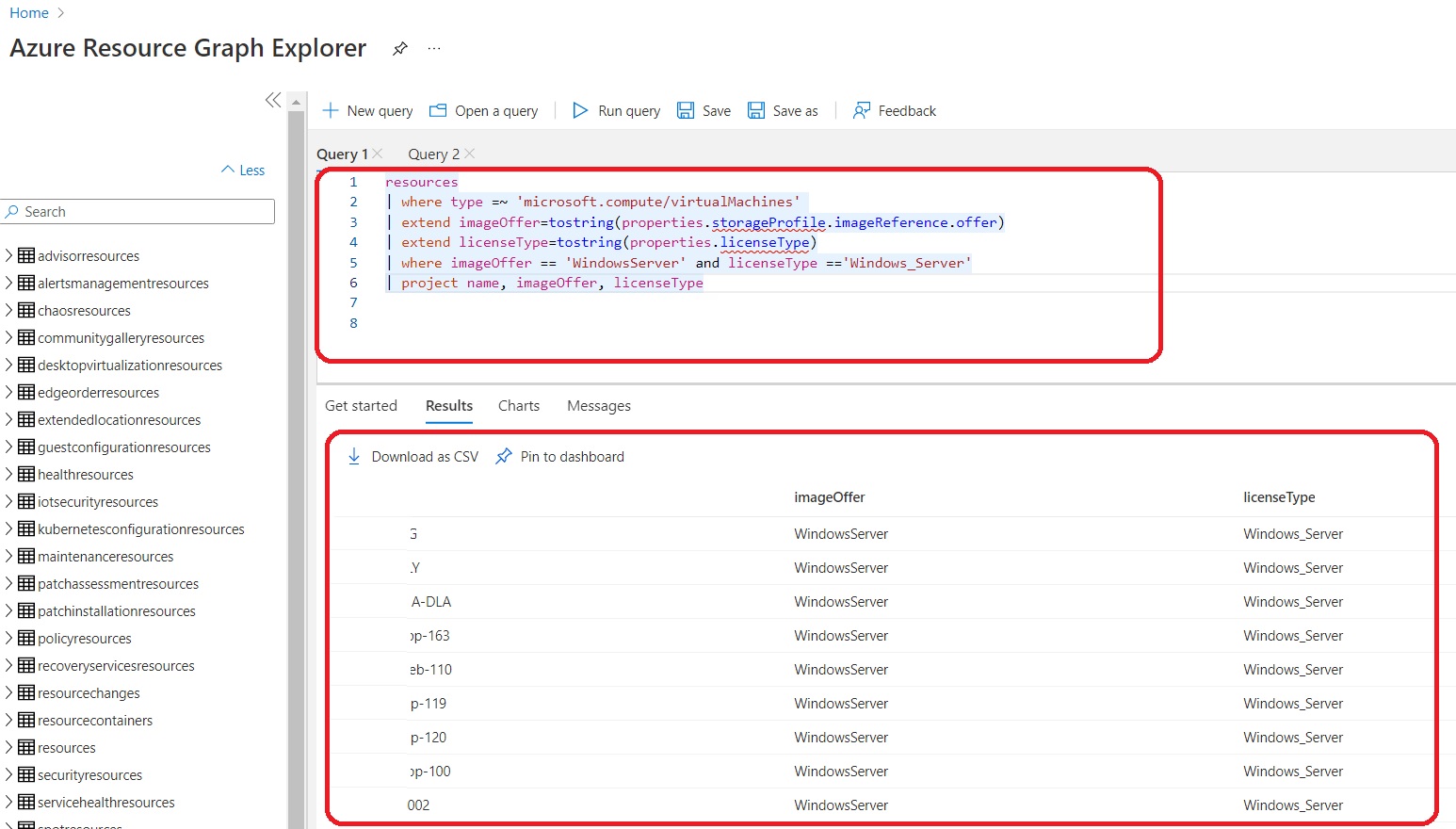Screen dimensions: 1456x829
Task: Expand the securityresources table node
Action: 8,774
